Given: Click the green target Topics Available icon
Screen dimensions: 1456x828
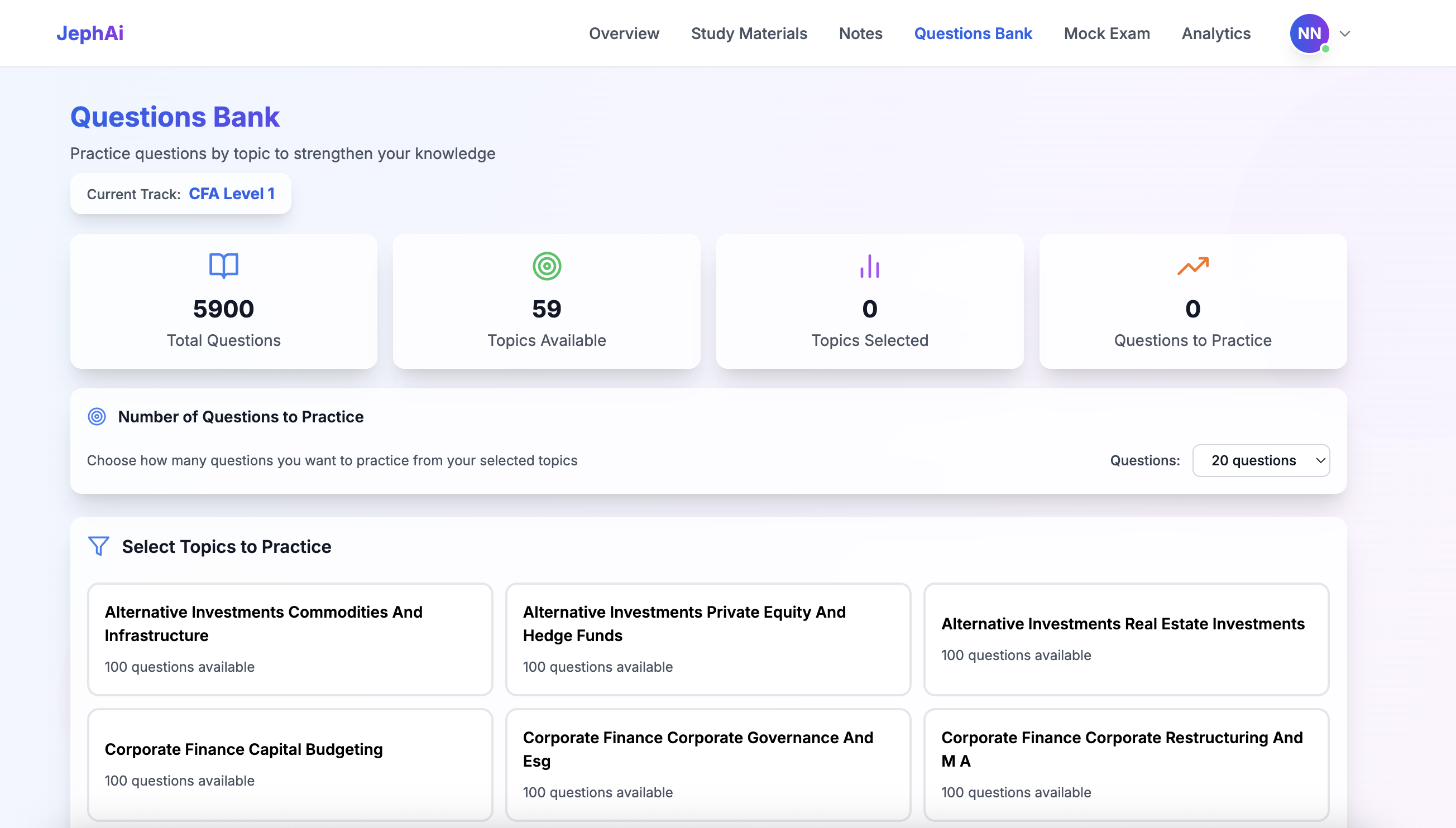Looking at the screenshot, I should tap(546, 266).
